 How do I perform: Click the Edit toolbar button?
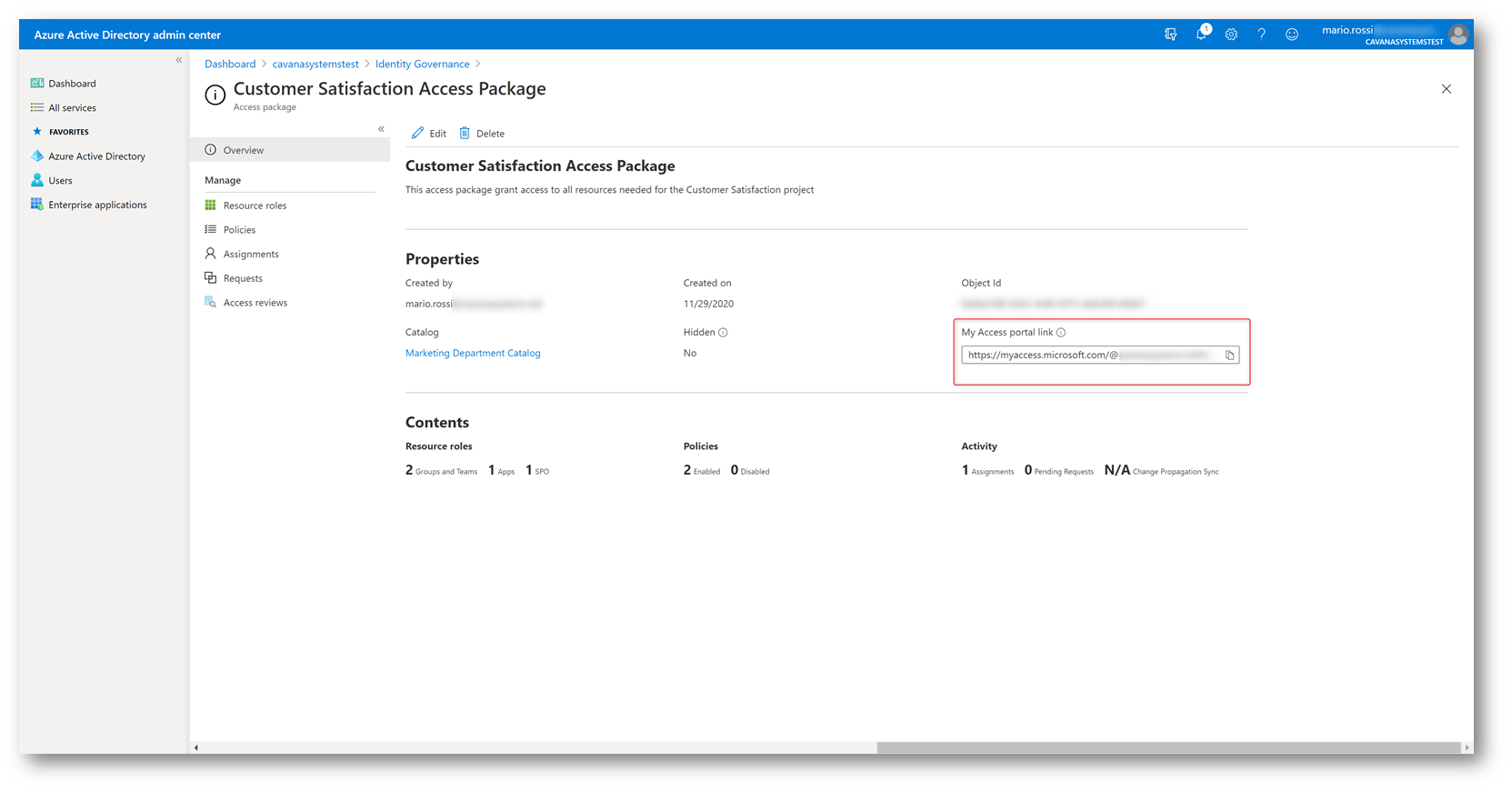point(429,134)
